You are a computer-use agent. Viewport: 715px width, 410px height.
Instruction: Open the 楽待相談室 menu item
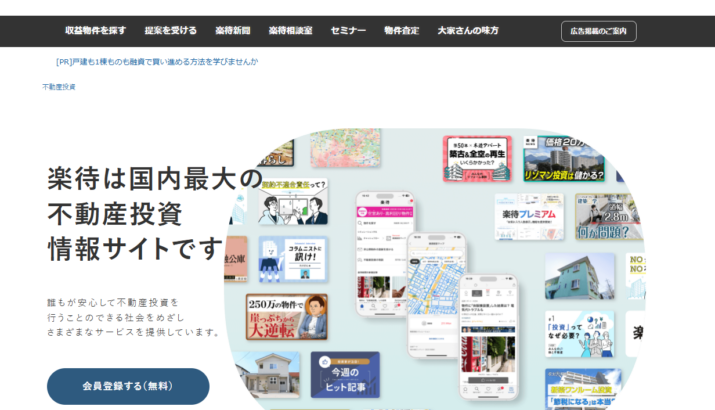(290, 31)
